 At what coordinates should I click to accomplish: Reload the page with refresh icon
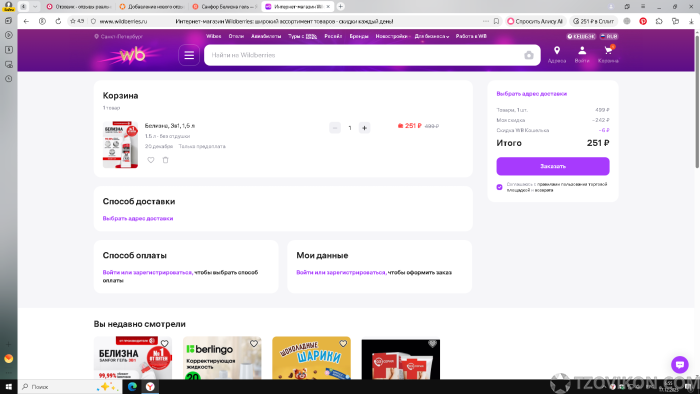[x=58, y=21]
